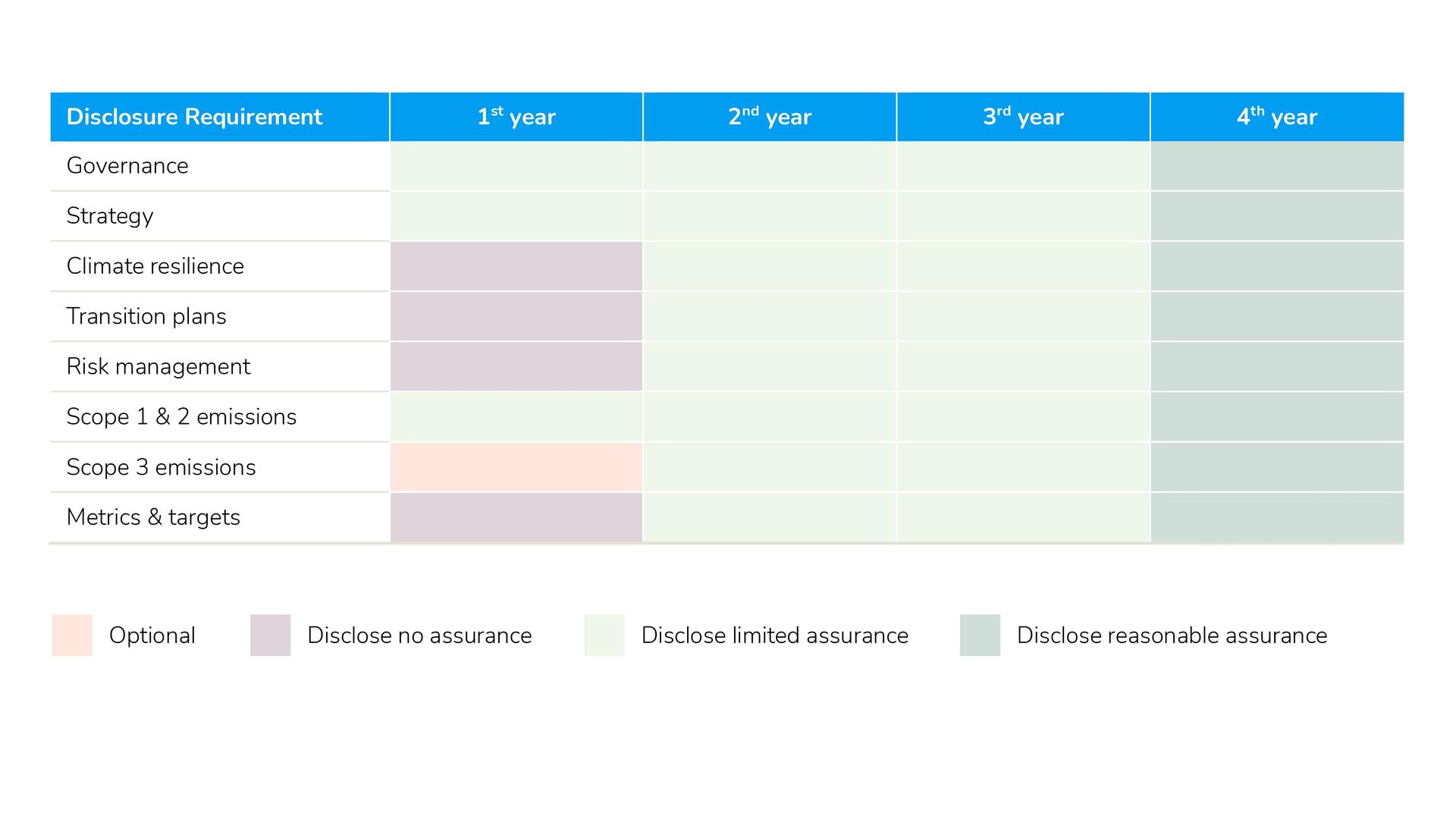
Task: Click the Disclose no assurance legend swatch
Action: pos(270,635)
